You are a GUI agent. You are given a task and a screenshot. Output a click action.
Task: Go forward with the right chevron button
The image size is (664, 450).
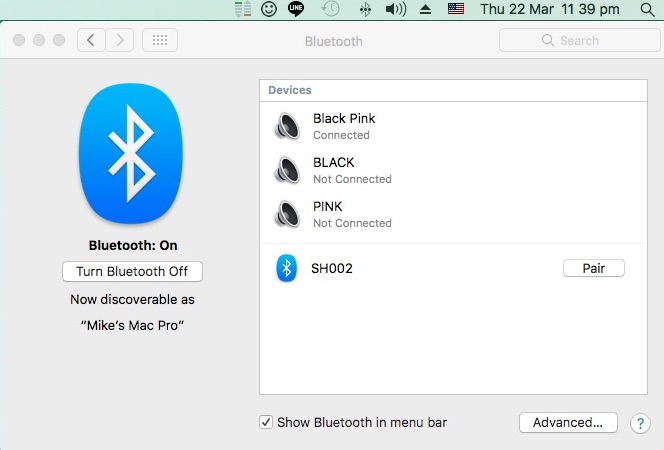(120, 40)
